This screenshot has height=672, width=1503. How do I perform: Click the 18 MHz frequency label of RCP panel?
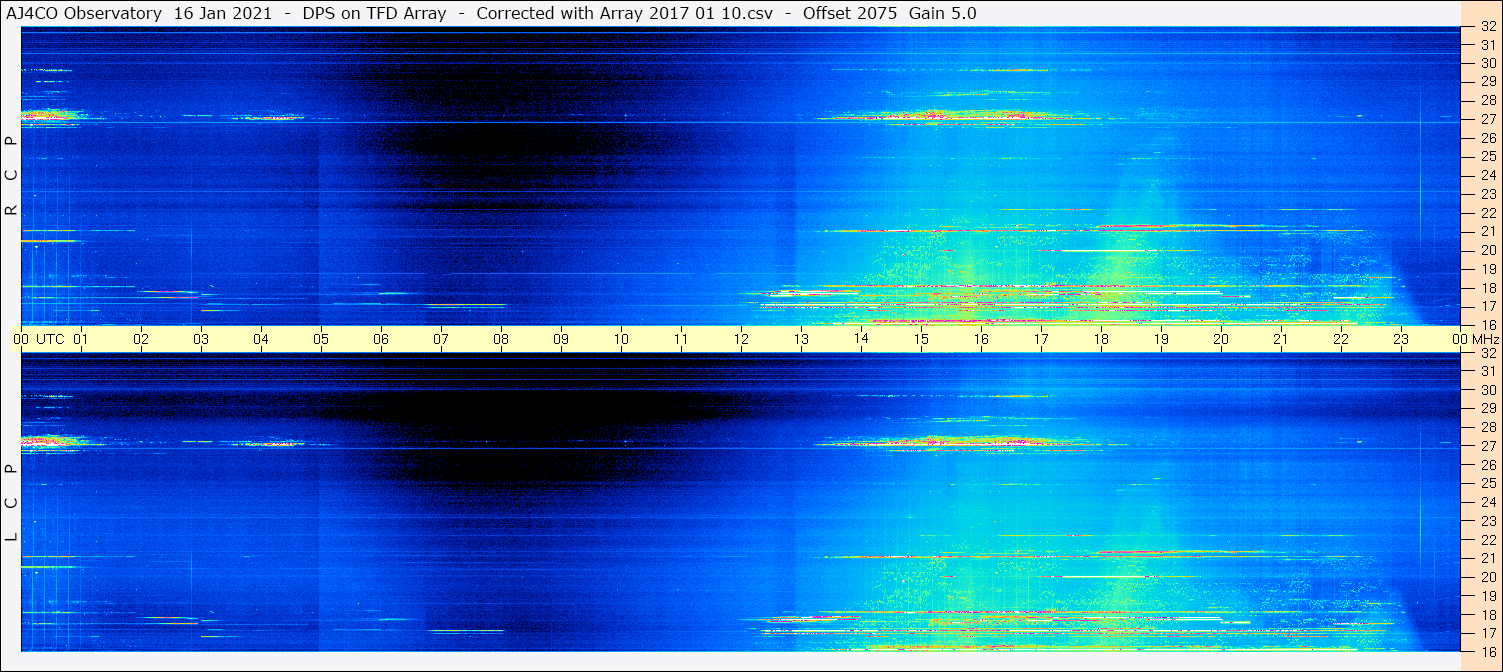(1487, 287)
